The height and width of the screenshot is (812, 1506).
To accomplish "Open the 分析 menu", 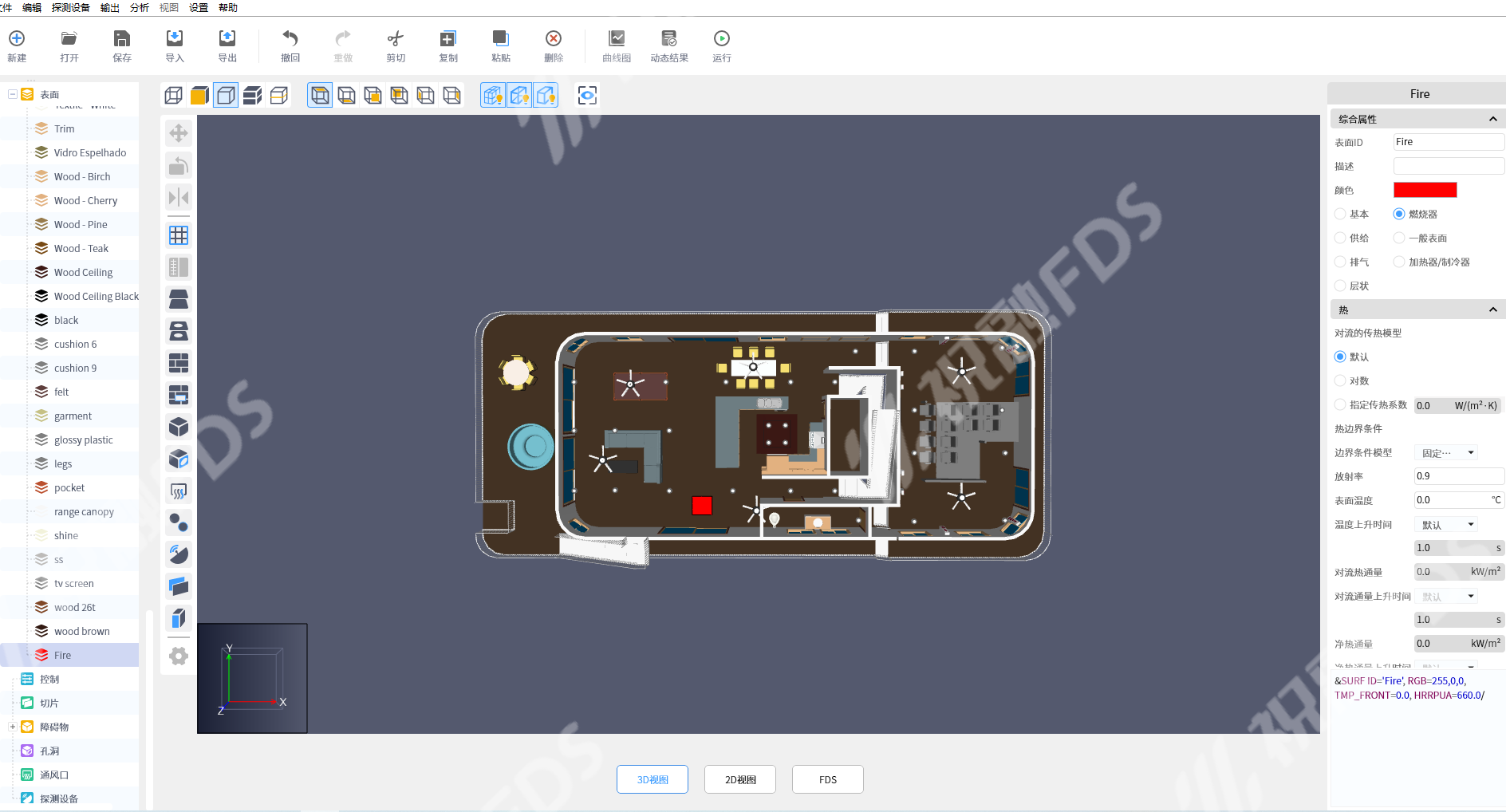I will click(x=140, y=7).
